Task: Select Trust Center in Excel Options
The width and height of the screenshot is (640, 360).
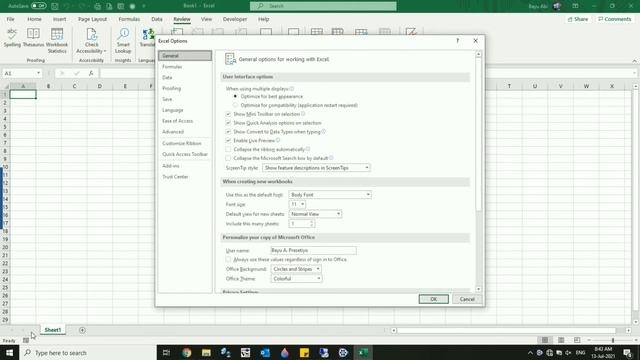Action: click(x=185, y=177)
